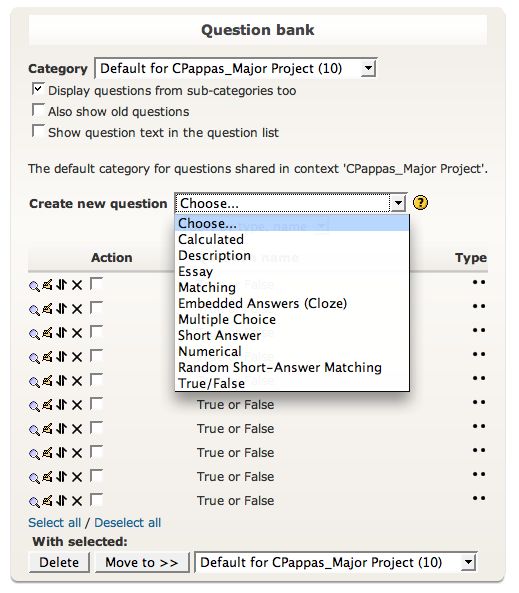Delete the sixth question with its X icon
Viewport: 519px width, 593px height.
click(77, 405)
